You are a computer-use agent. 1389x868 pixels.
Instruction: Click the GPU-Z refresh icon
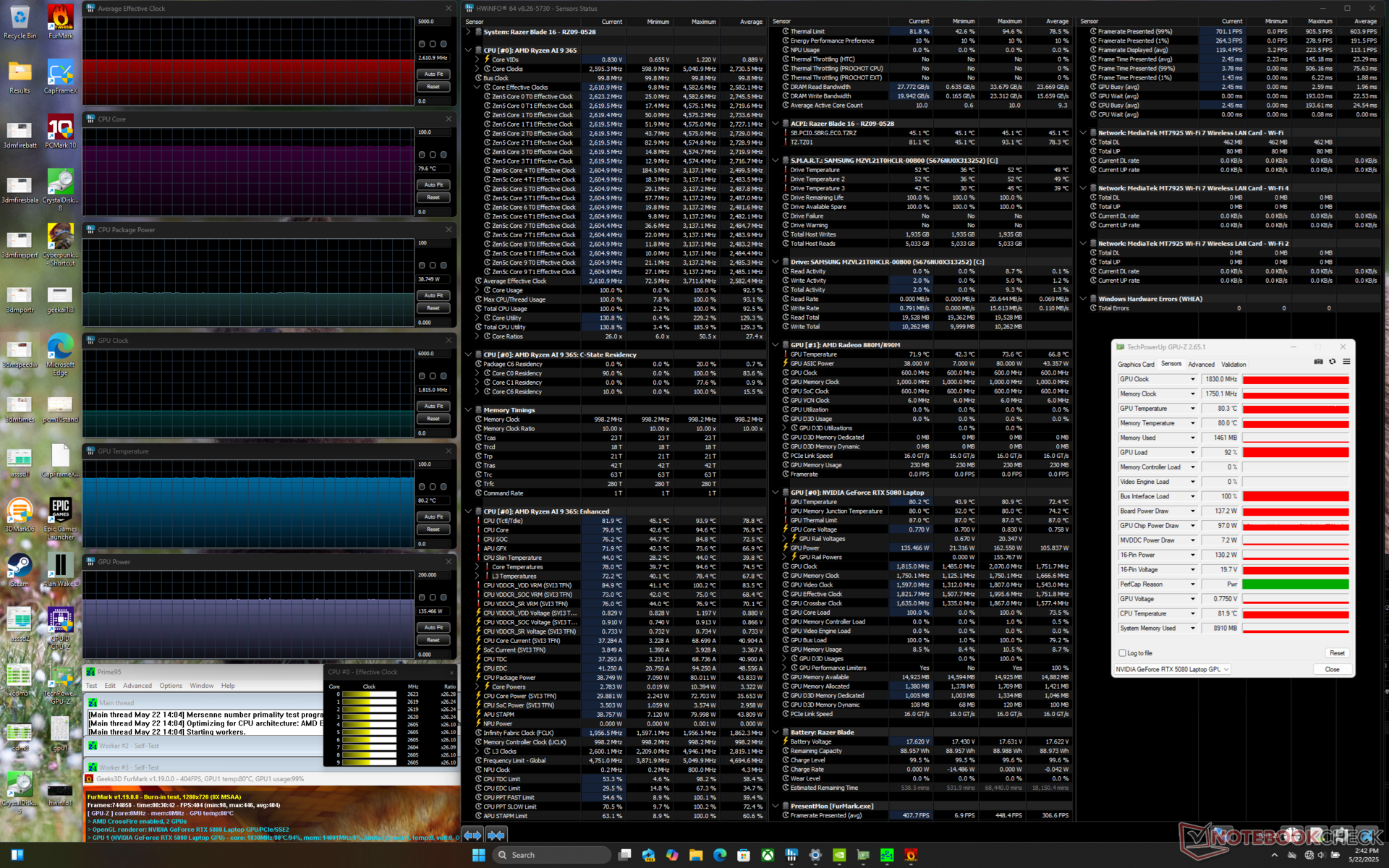(1333, 362)
